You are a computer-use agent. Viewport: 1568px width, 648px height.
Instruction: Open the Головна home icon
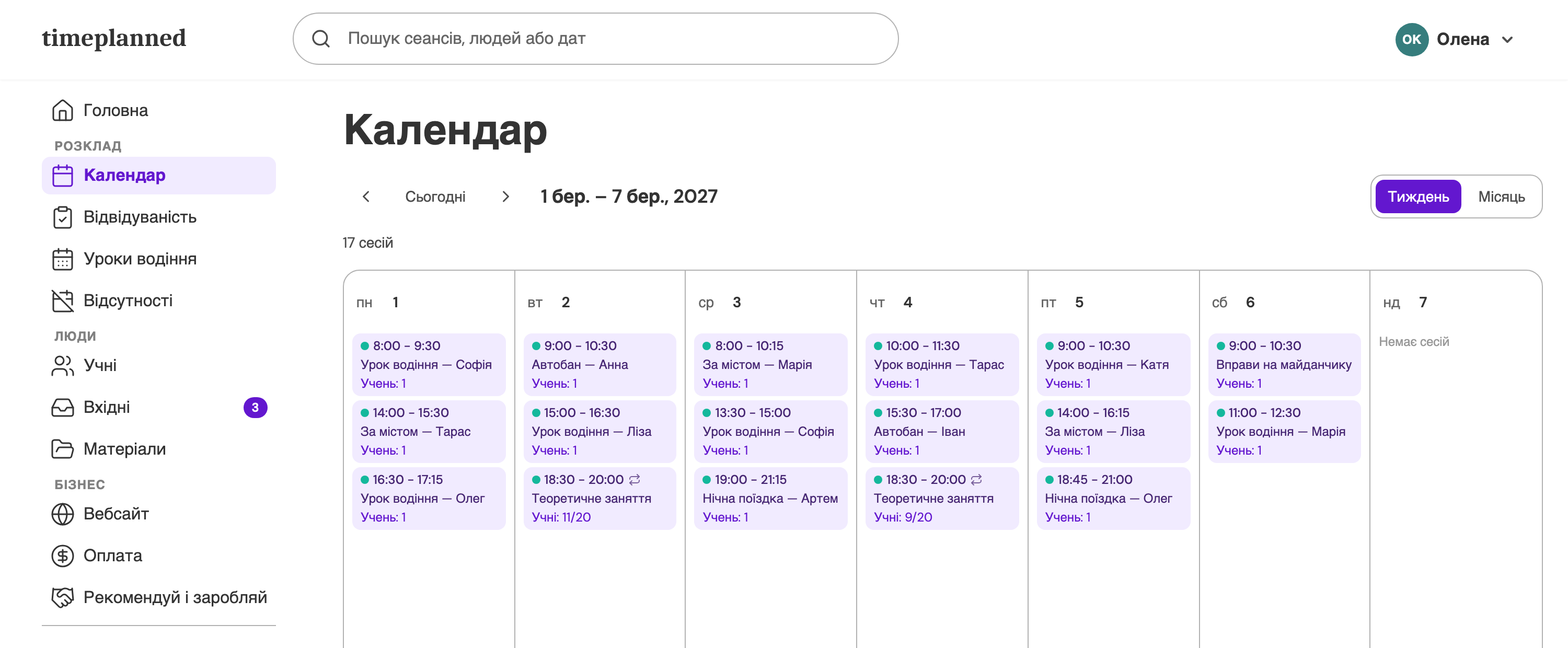point(63,110)
